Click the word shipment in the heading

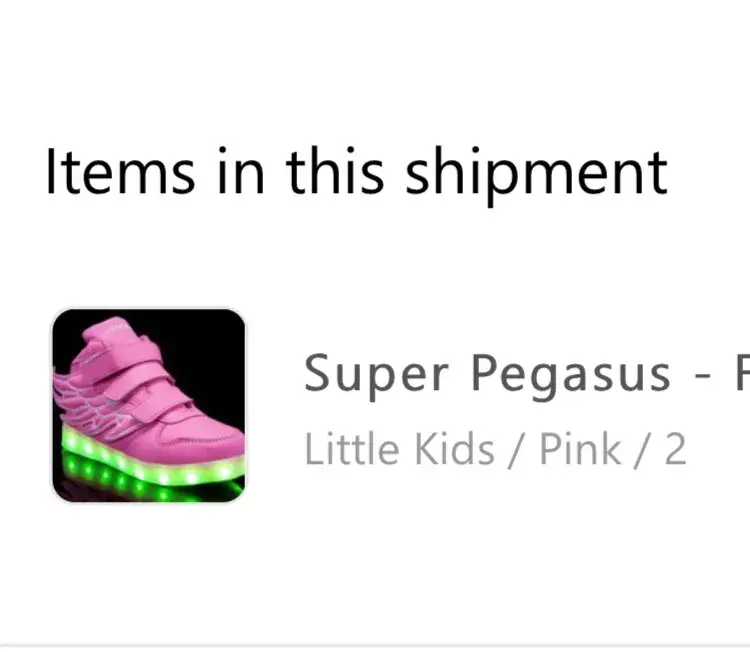[x=536, y=170]
